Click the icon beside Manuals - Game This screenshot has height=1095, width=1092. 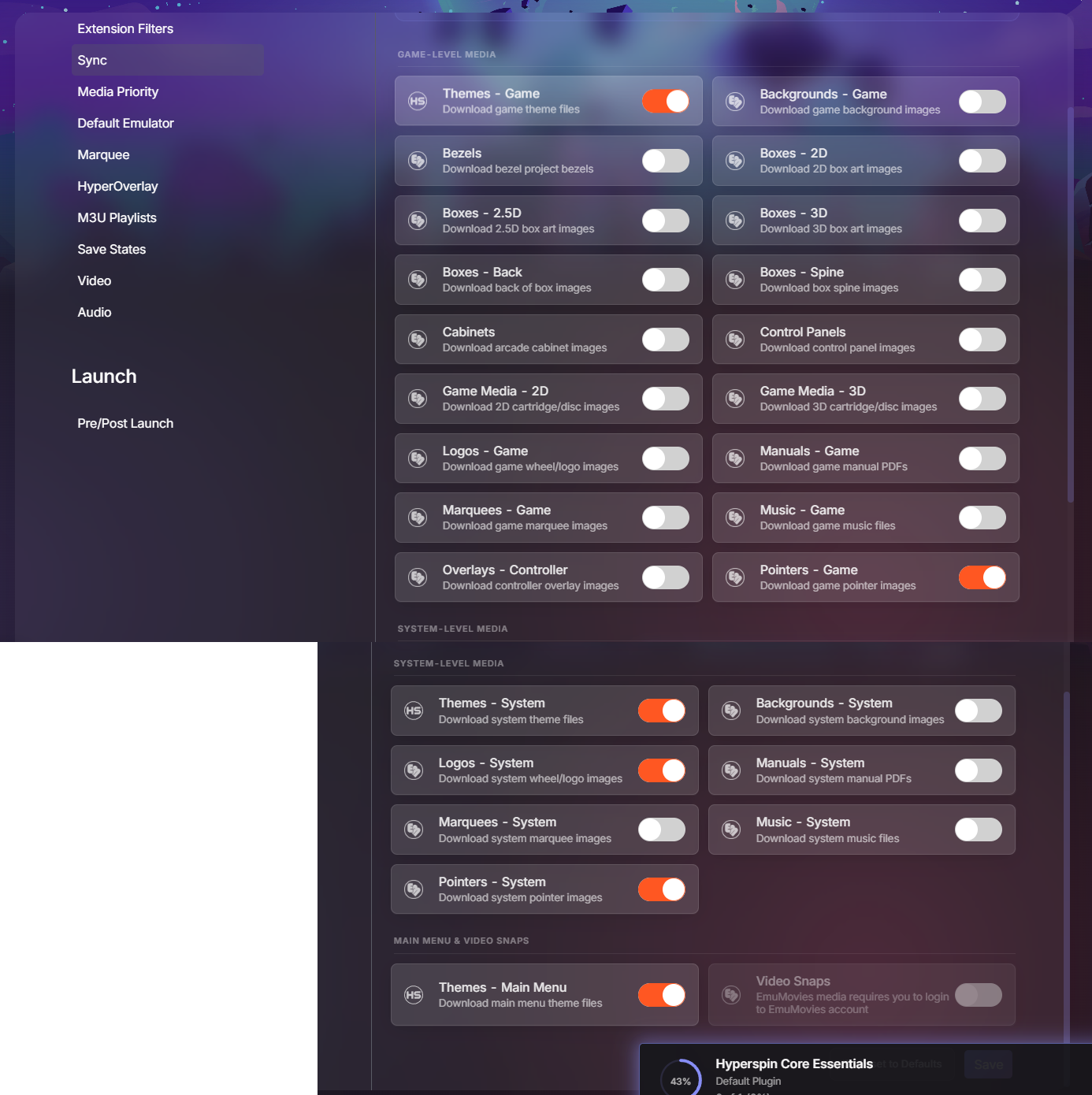(x=735, y=458)
